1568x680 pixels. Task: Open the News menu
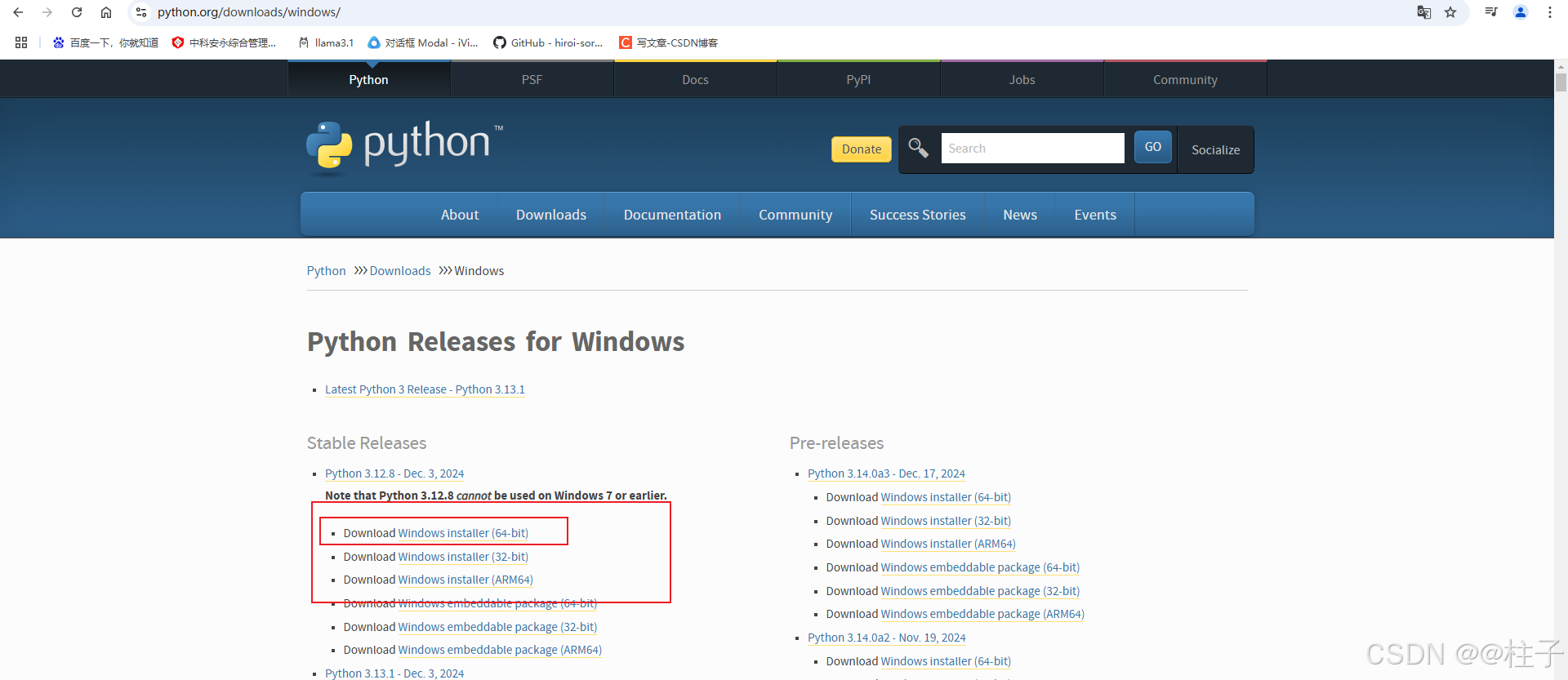pos(1020,215)
